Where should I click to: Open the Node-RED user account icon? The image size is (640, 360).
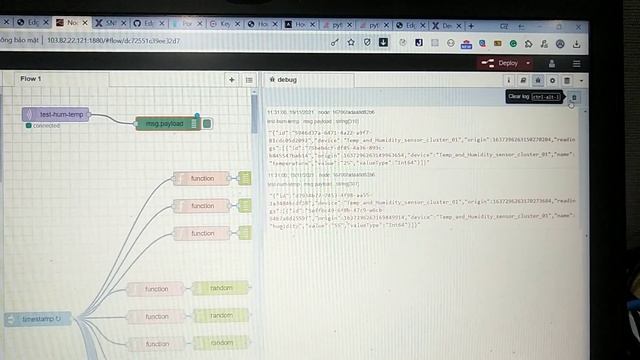pos(551,64)
